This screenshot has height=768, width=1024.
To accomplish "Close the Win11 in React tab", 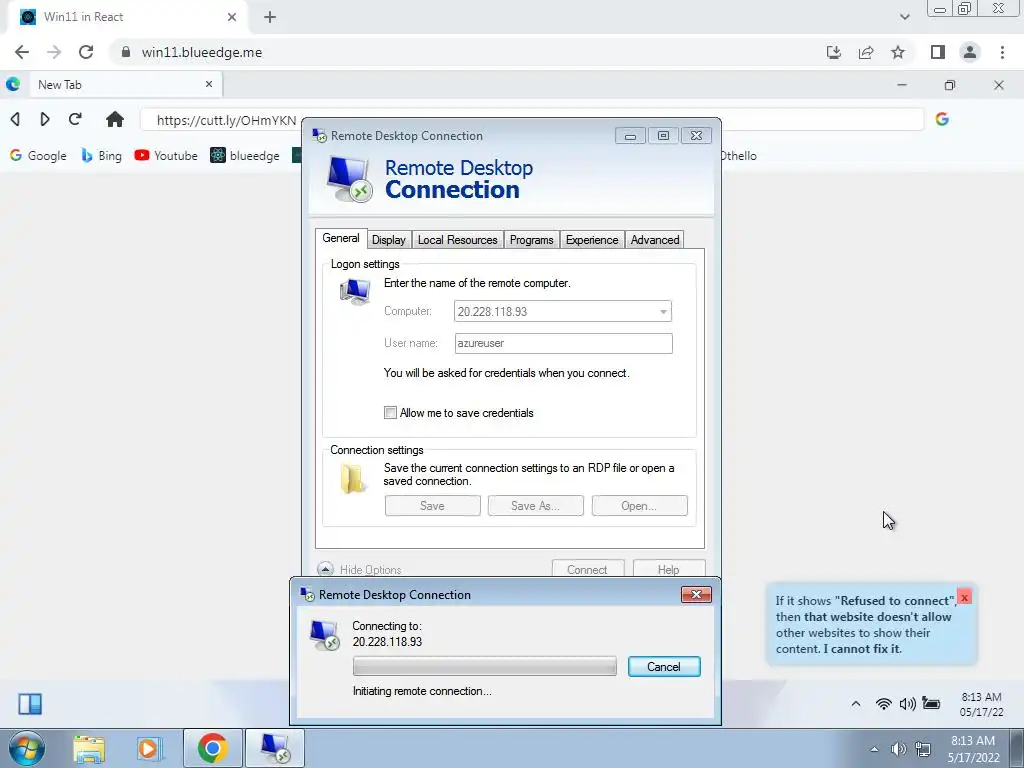I will (x=232, y=17).
